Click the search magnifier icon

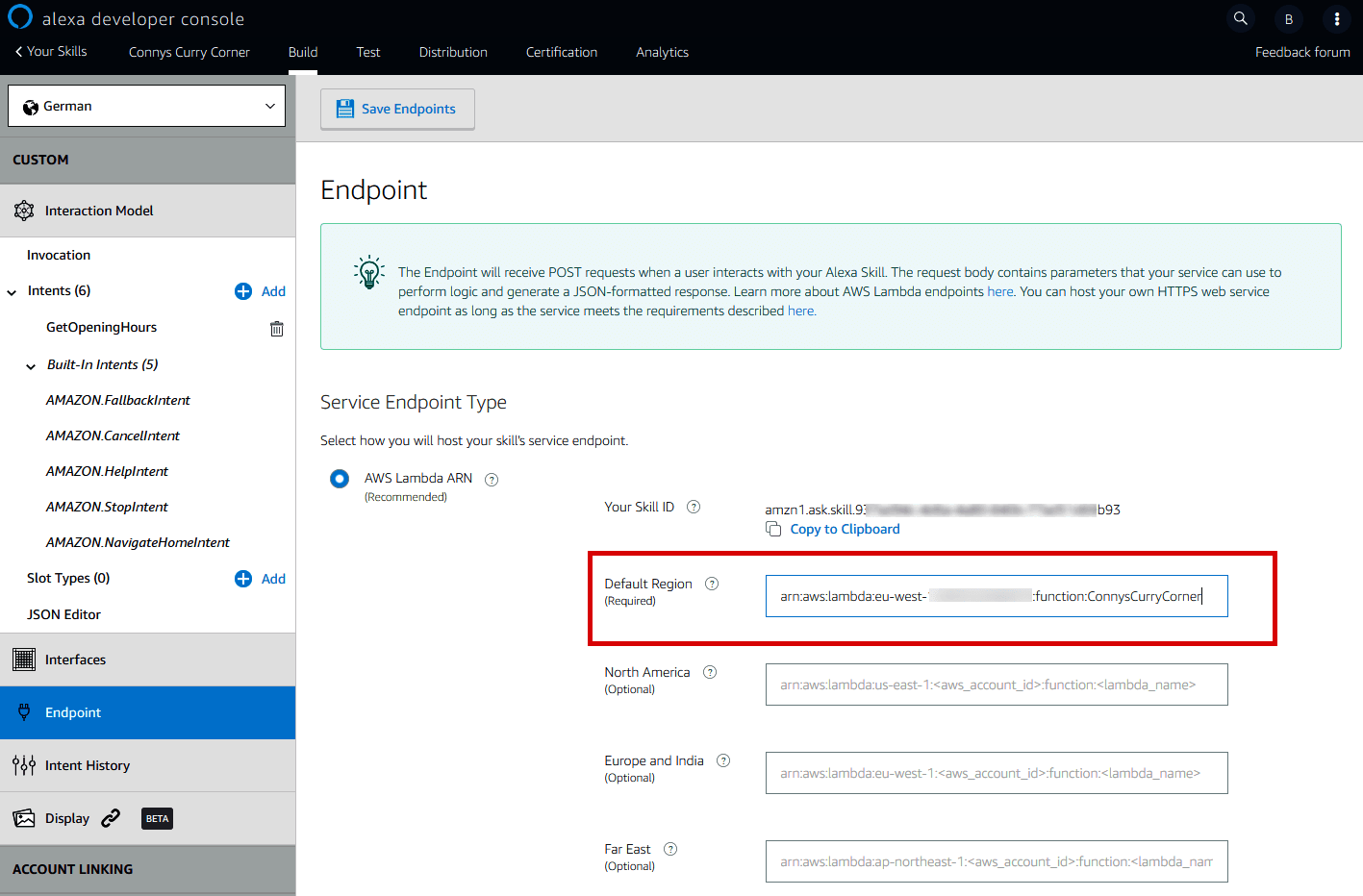(1240, 18)
